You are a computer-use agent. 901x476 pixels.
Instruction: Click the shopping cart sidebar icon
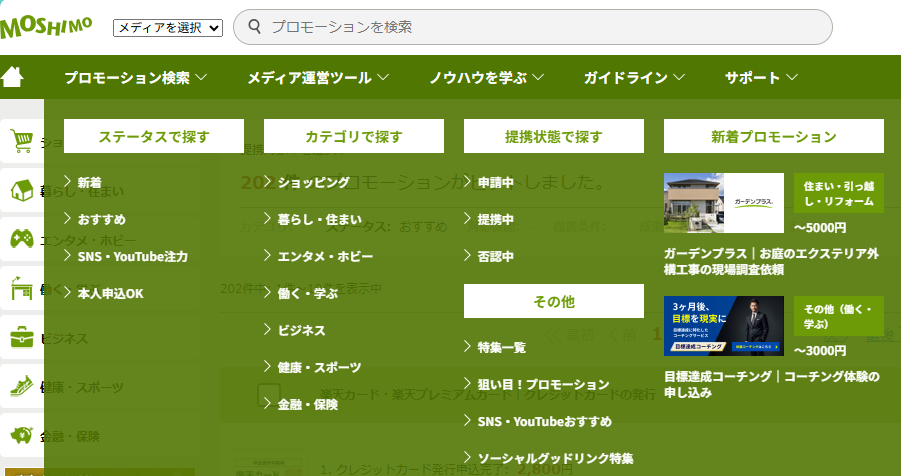click(x=21, y=143)
